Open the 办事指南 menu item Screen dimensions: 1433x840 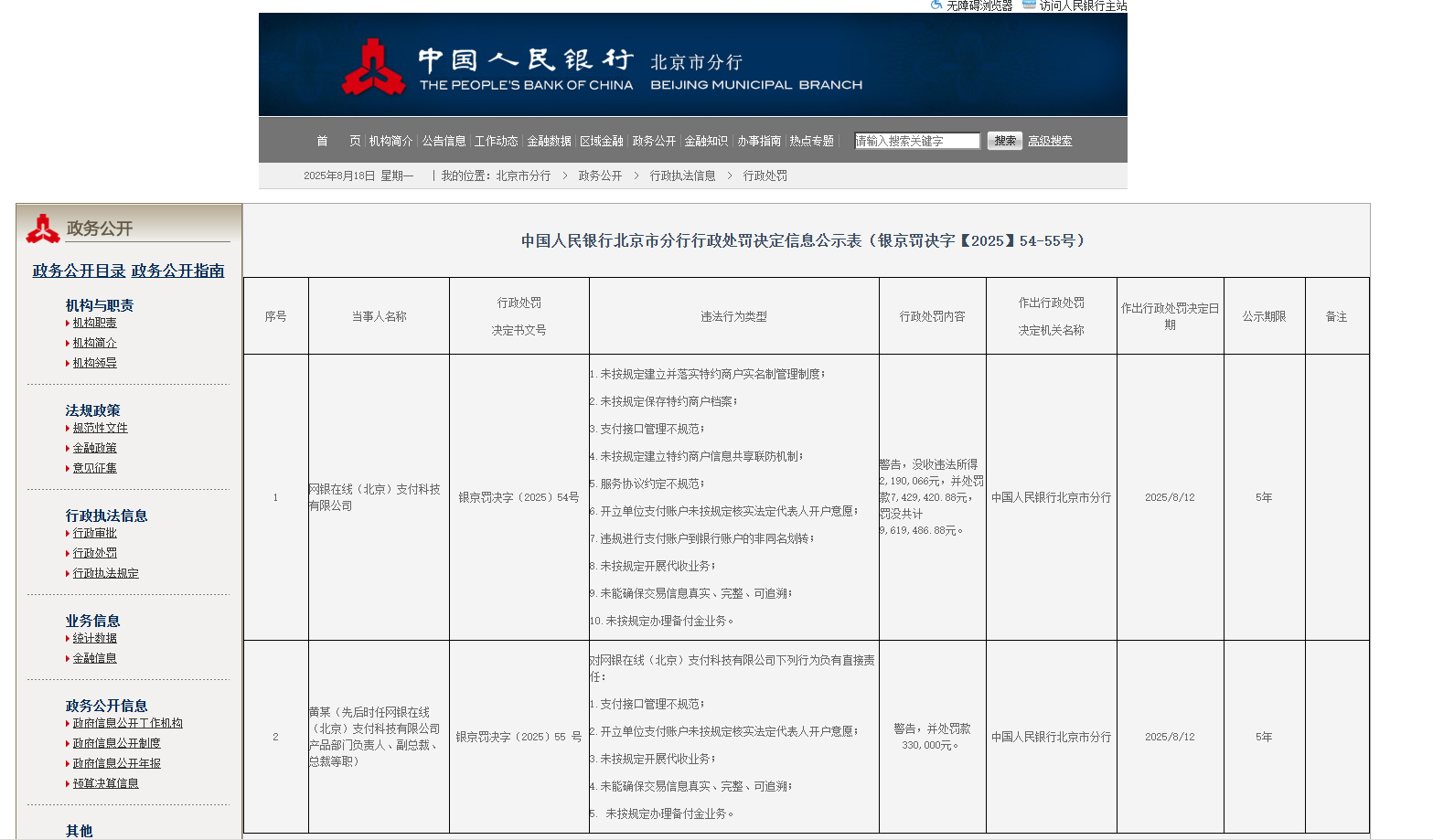tap(757, 141)
